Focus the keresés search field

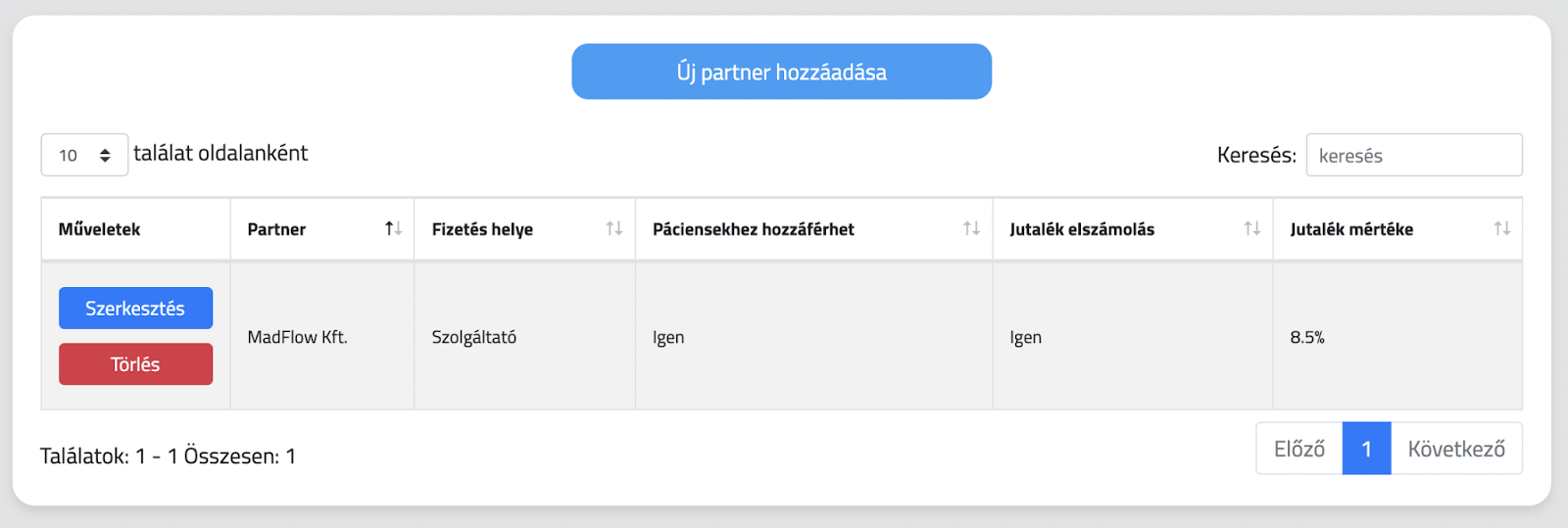1414,155
